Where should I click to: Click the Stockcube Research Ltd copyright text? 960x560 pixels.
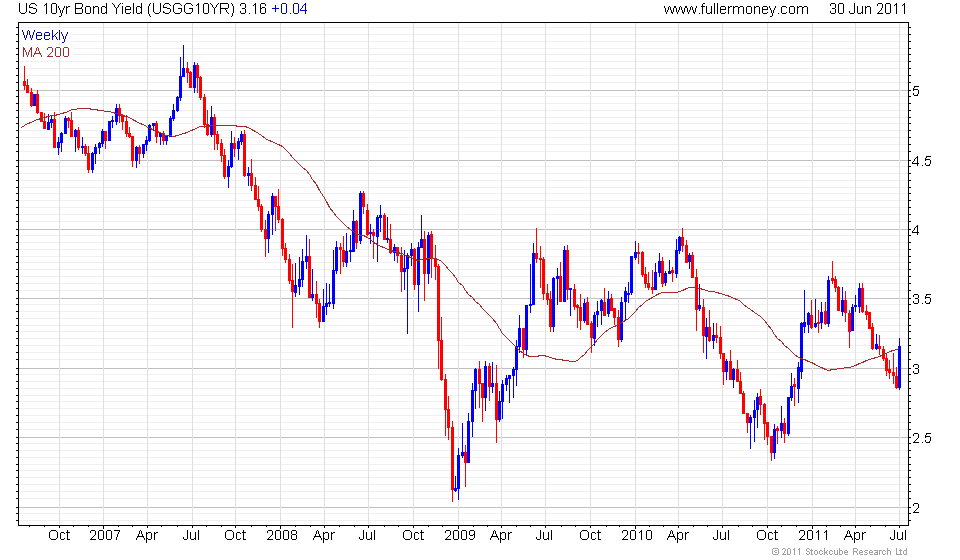tap(839, 552)
